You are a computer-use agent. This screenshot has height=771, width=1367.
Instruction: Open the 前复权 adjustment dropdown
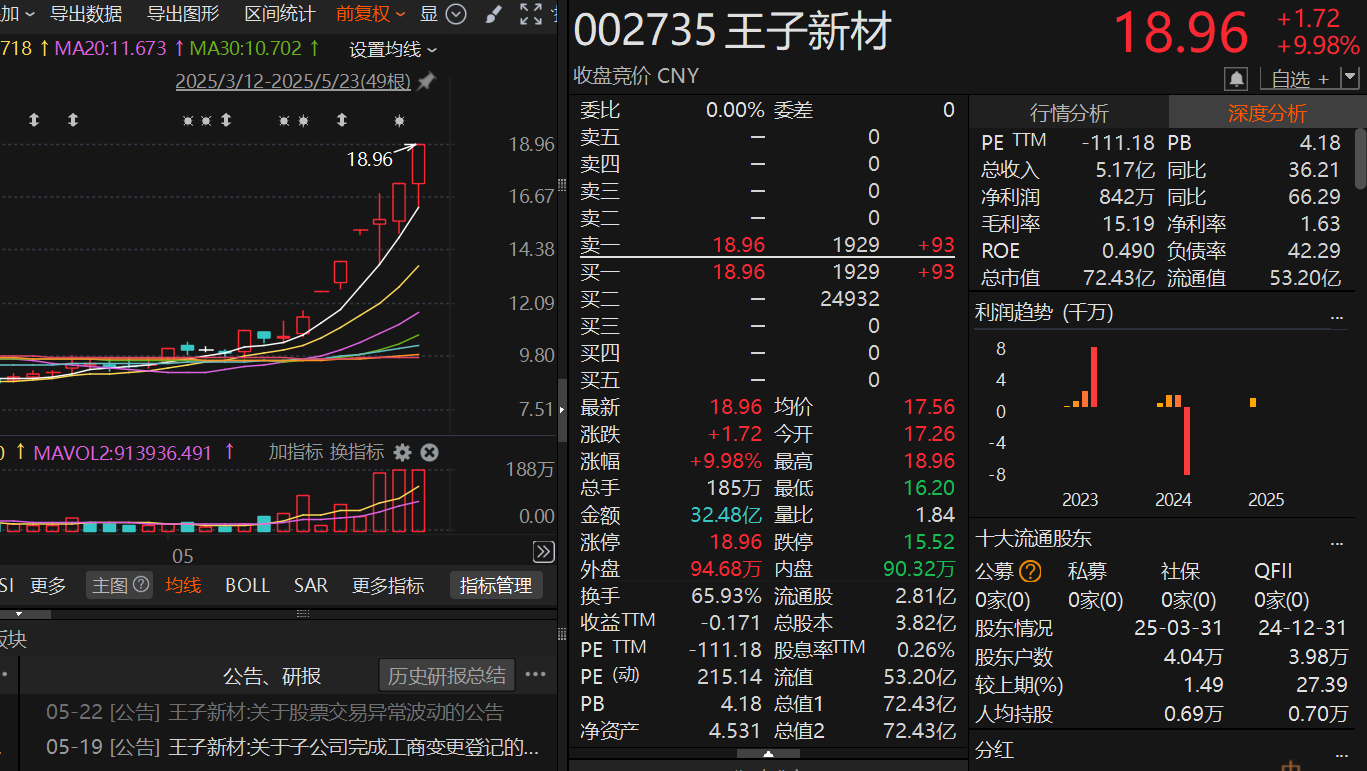coord(370,14)
